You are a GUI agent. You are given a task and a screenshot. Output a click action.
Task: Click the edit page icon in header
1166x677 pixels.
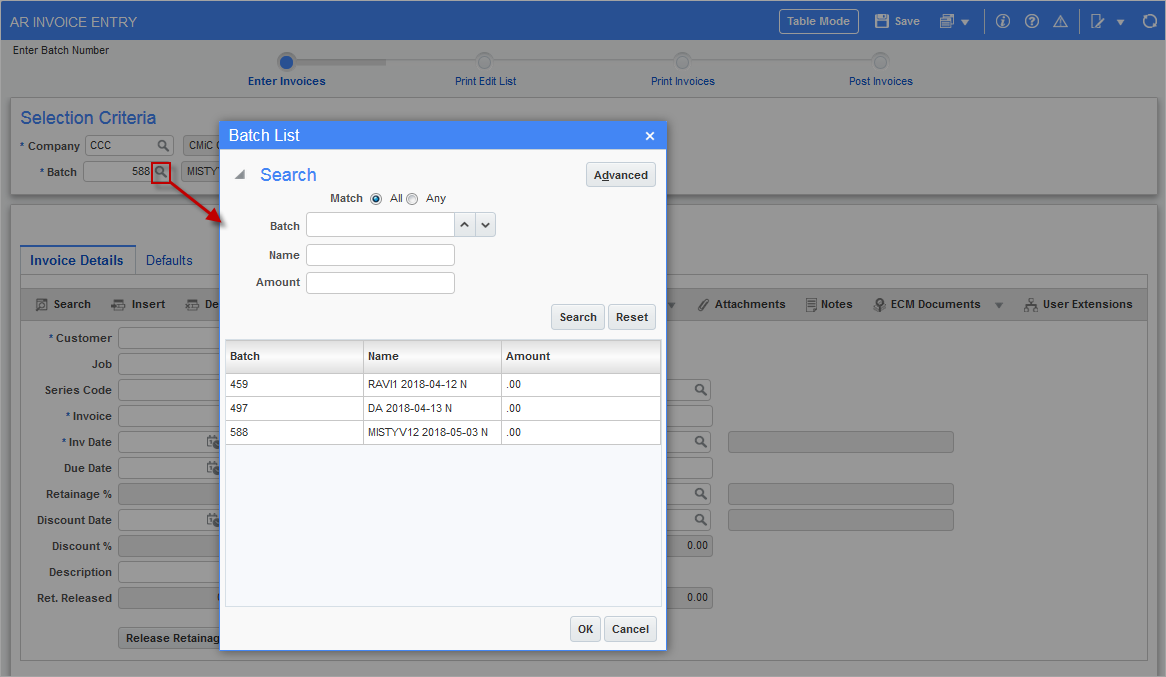click(x=1098, y=22)
